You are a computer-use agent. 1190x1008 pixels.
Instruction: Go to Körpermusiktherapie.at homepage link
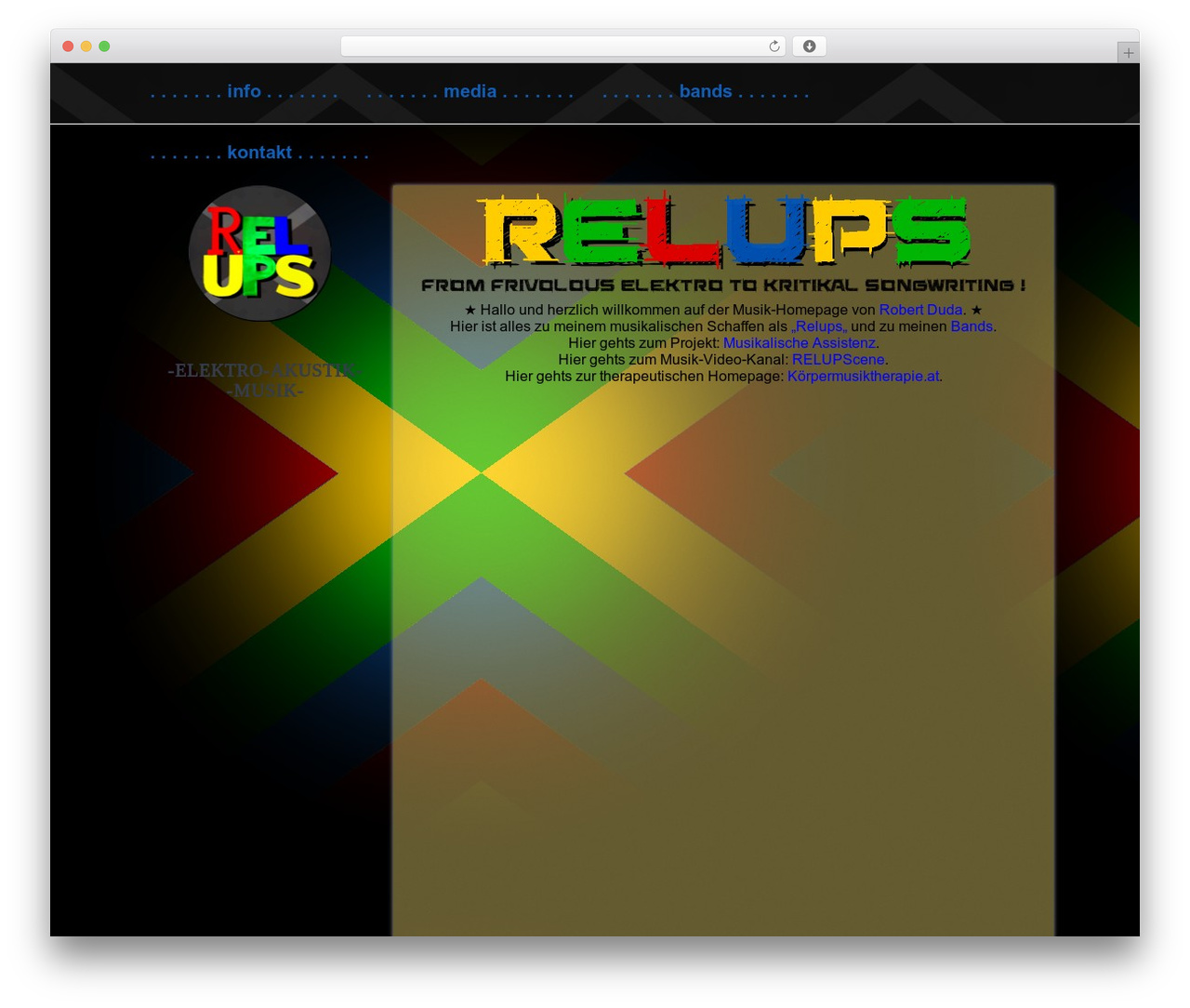click(x=863, y=377)
